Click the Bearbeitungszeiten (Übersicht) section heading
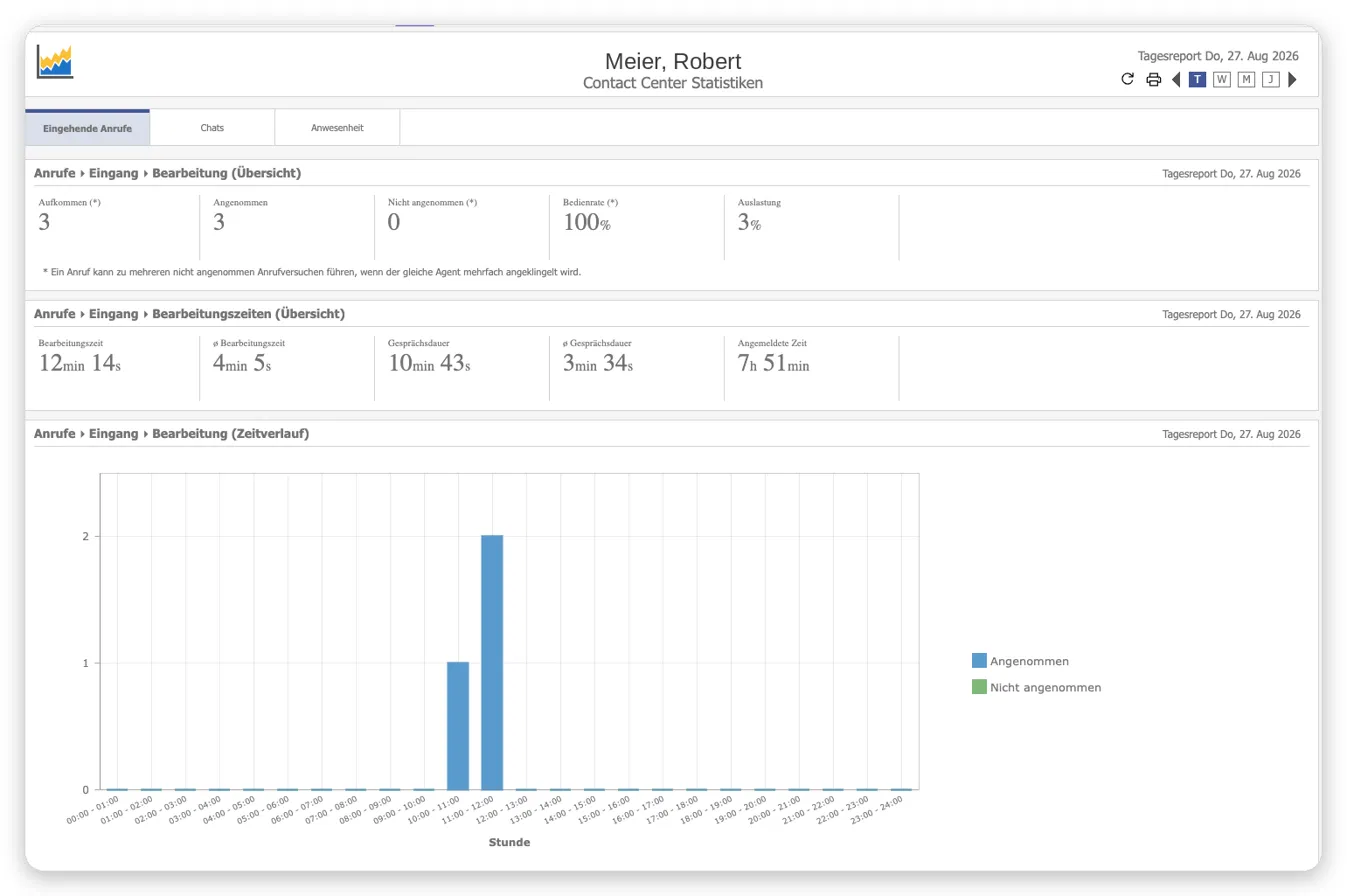 248,314
